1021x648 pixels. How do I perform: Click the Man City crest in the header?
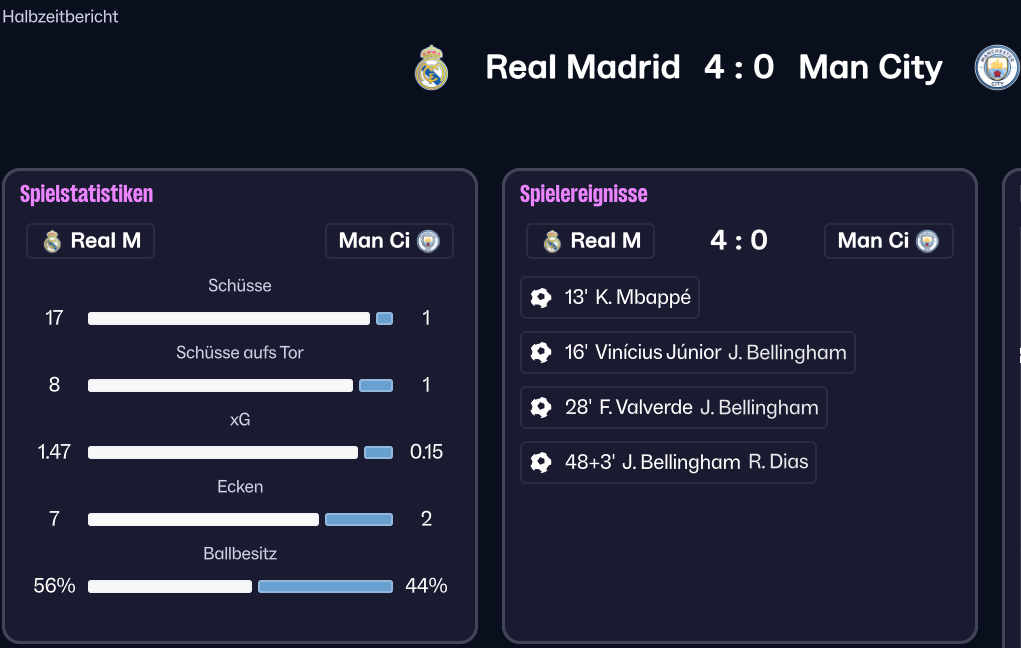point(997,68)
